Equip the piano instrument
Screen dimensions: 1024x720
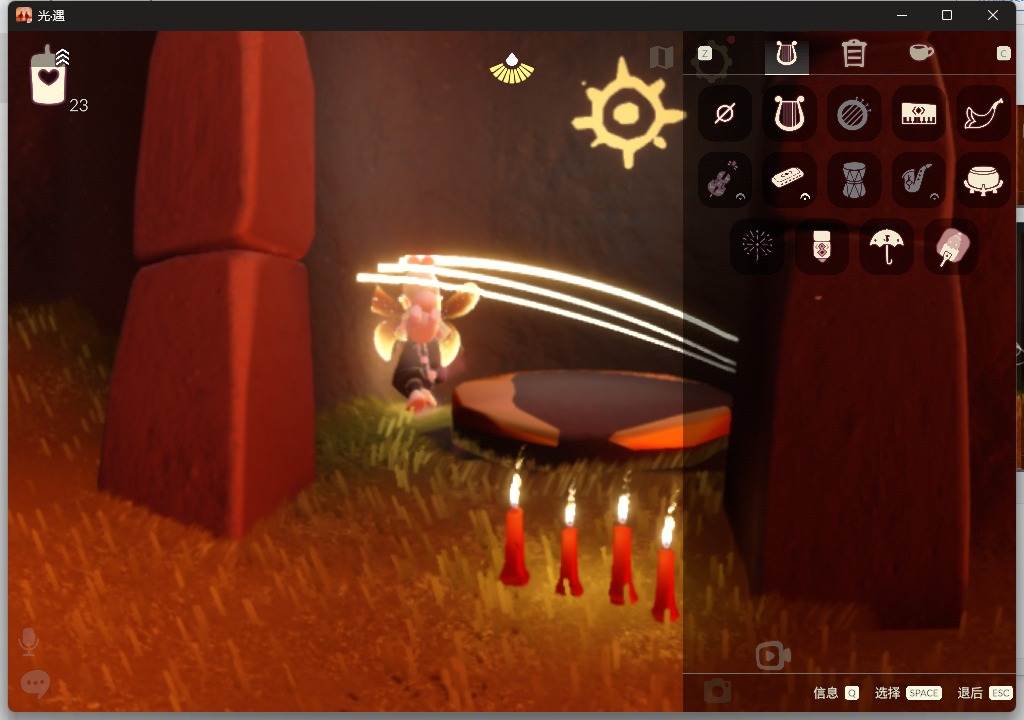click(x=918, y=114)
